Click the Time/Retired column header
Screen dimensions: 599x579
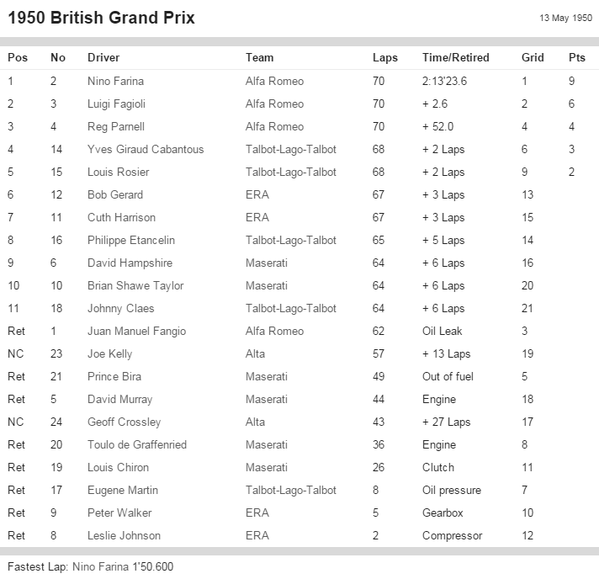click(x=456, y=58)
